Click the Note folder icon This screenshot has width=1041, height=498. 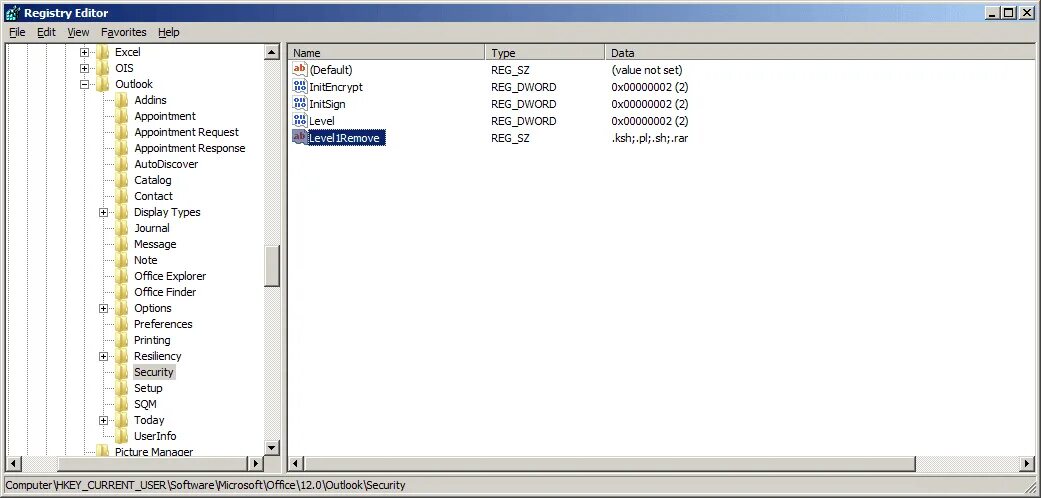click(x=122, y=260)
